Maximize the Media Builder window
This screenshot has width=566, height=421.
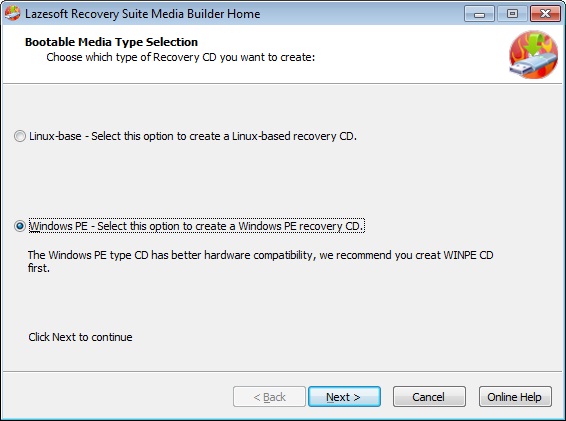(x=512, y=14)
